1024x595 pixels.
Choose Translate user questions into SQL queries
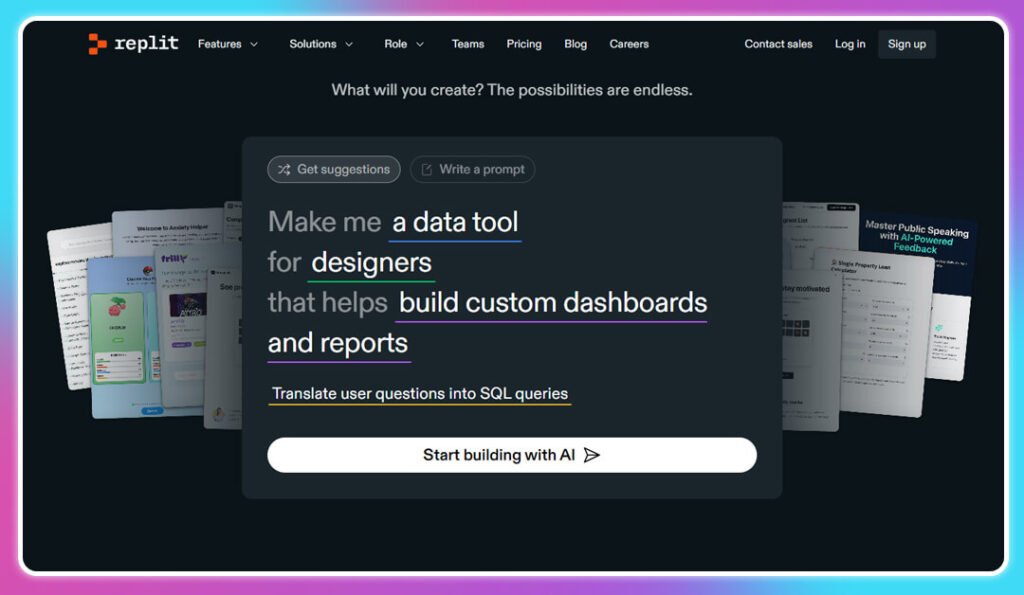(419, 393)
